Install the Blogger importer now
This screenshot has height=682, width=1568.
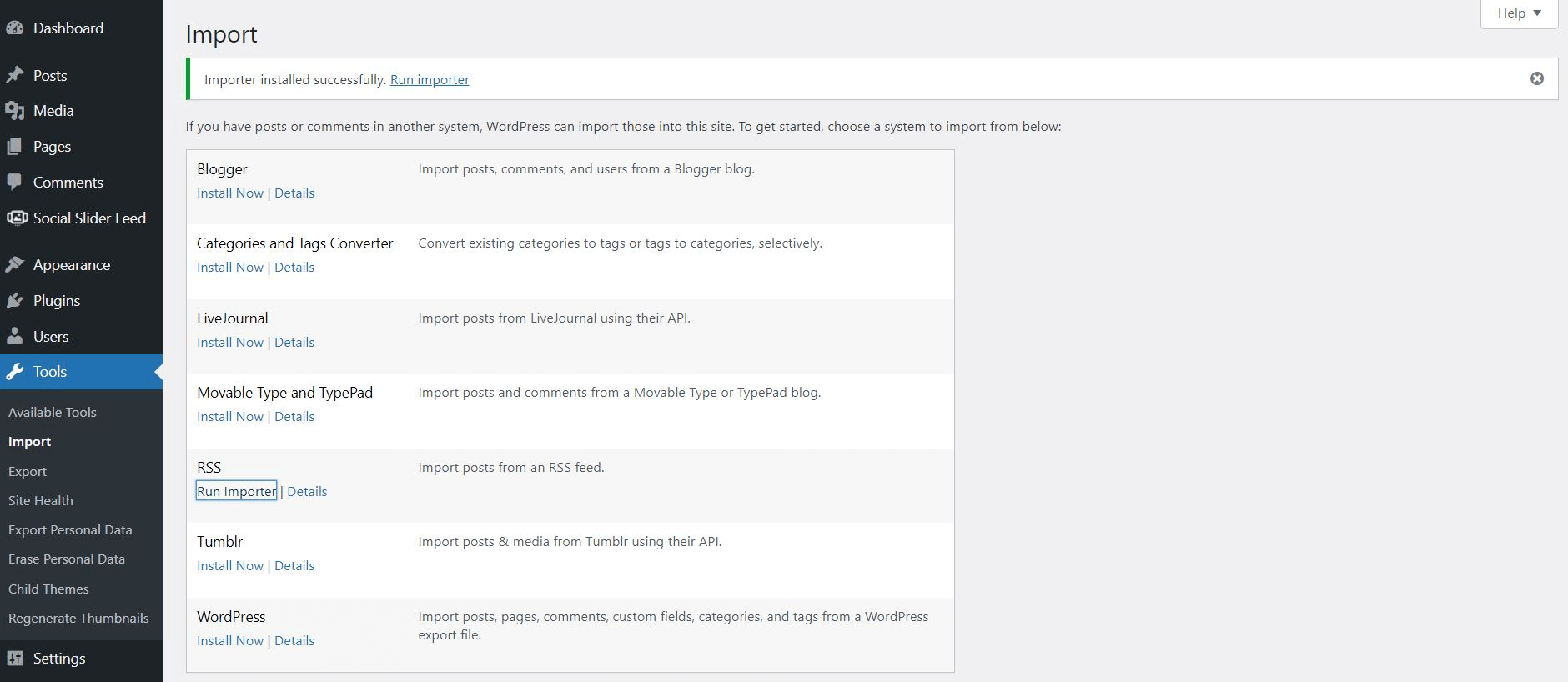(x=230, y=193)
